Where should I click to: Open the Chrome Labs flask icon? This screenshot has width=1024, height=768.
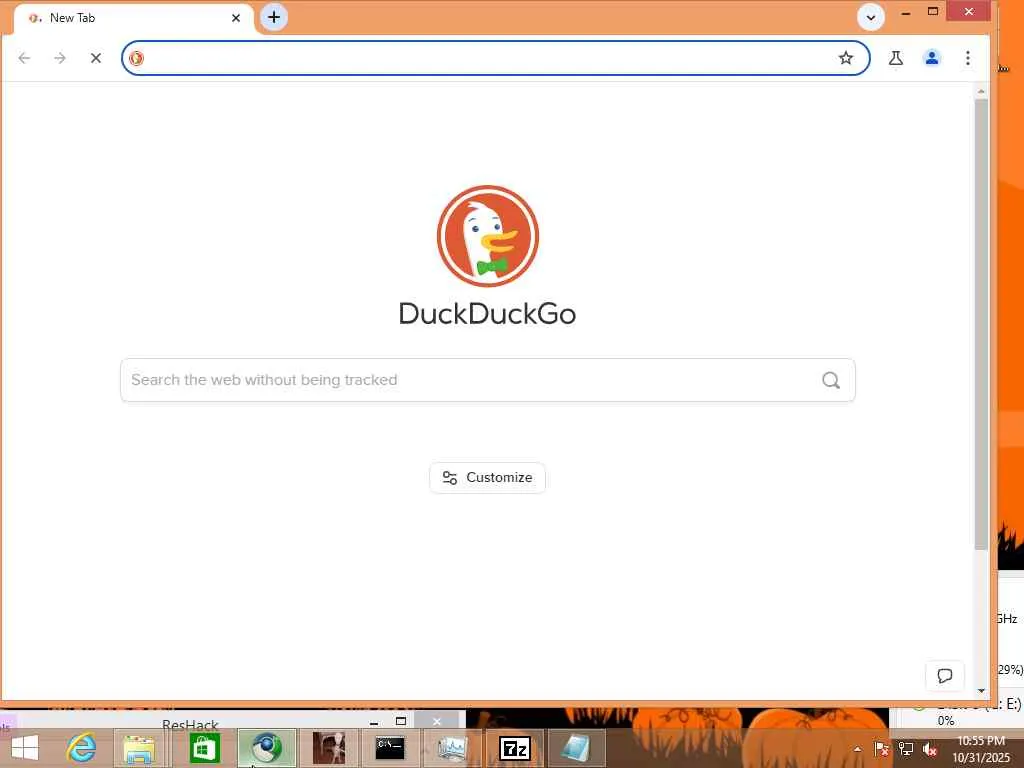896,58
